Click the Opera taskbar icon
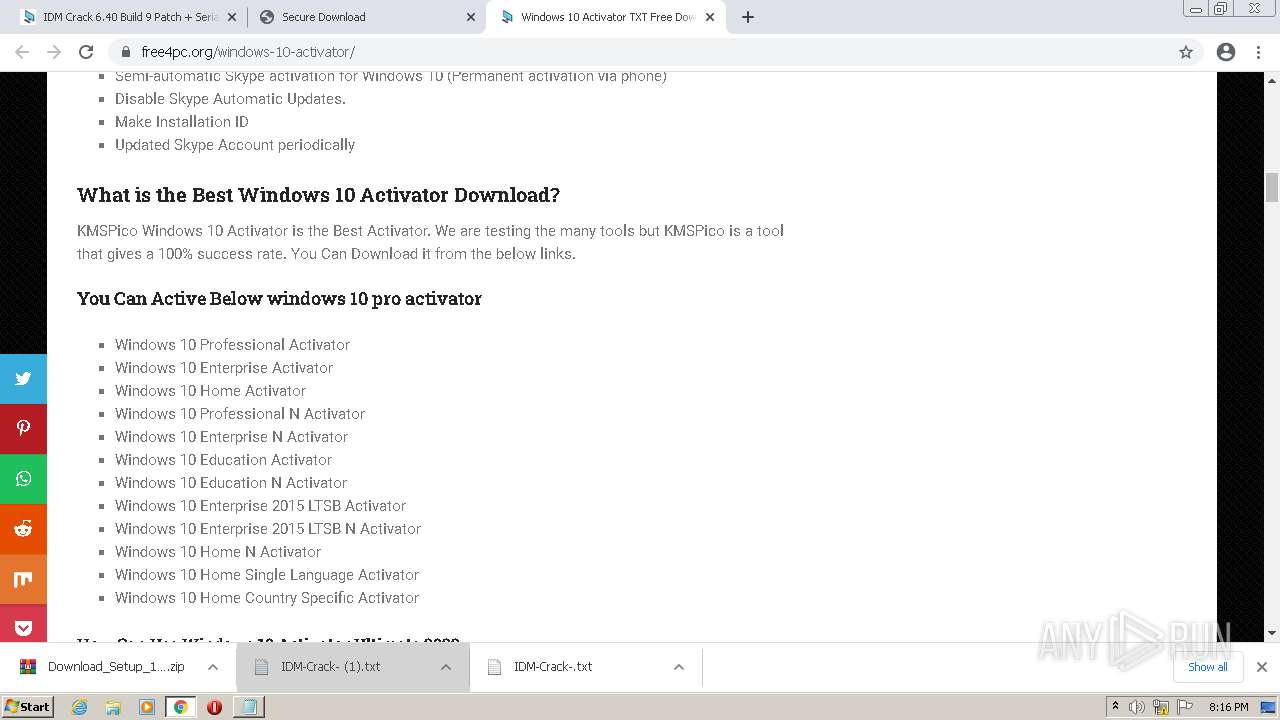This screenshot has width=1280, height=720. pos(214,707)
